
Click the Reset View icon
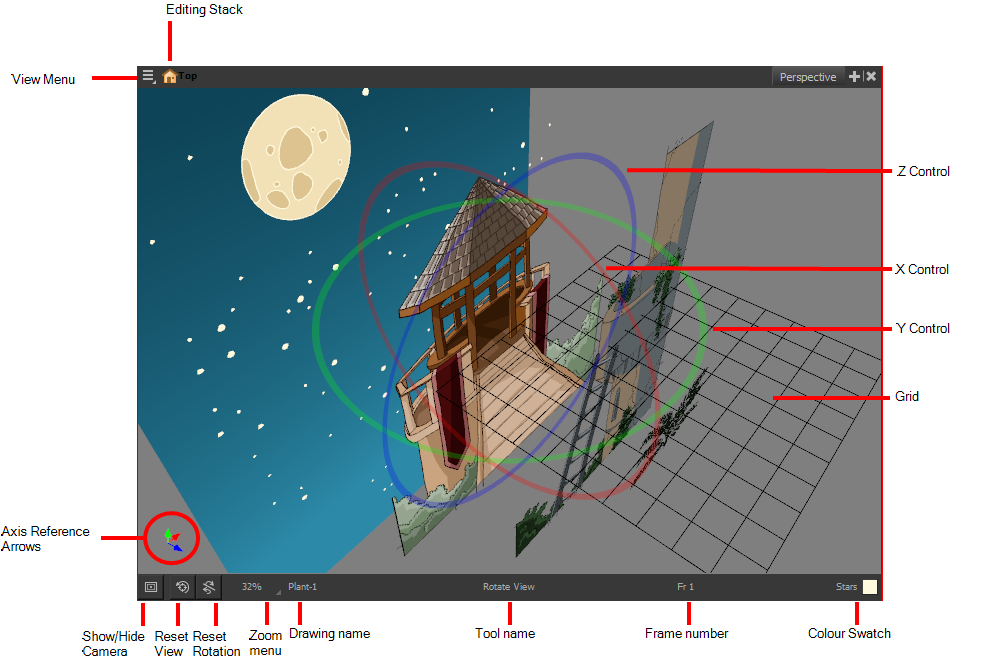tap(180, 587)
